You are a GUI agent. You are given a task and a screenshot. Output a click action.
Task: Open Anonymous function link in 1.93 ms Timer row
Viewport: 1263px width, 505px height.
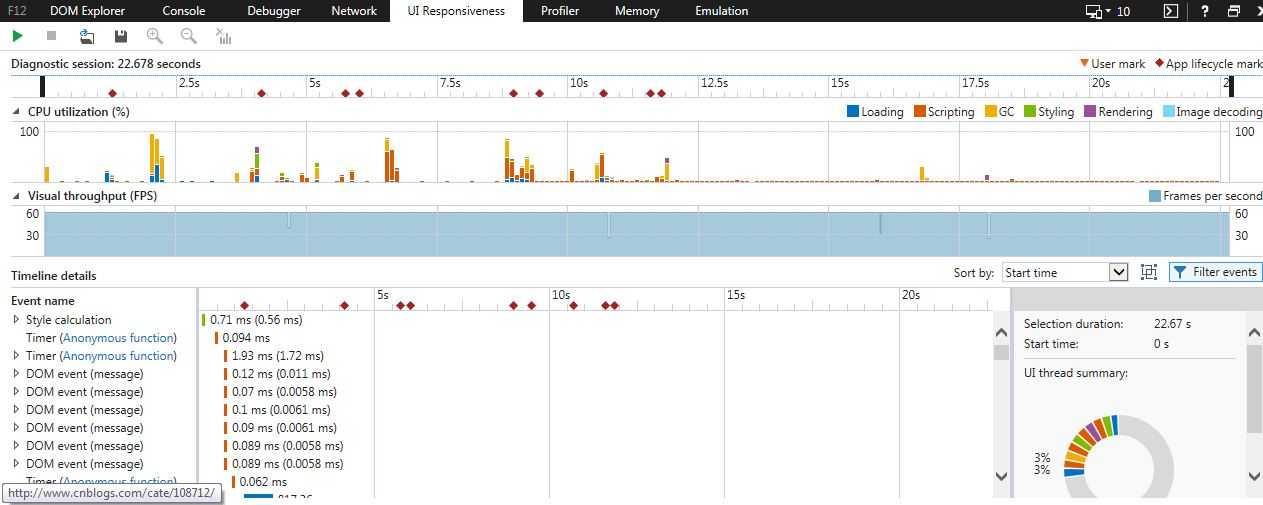coord(117,356)
